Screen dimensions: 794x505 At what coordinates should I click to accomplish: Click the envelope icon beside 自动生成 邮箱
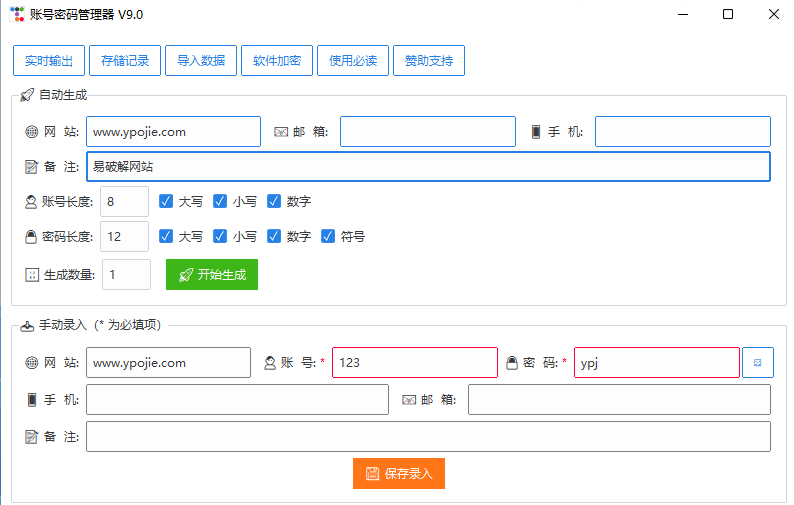click(281, 132)
